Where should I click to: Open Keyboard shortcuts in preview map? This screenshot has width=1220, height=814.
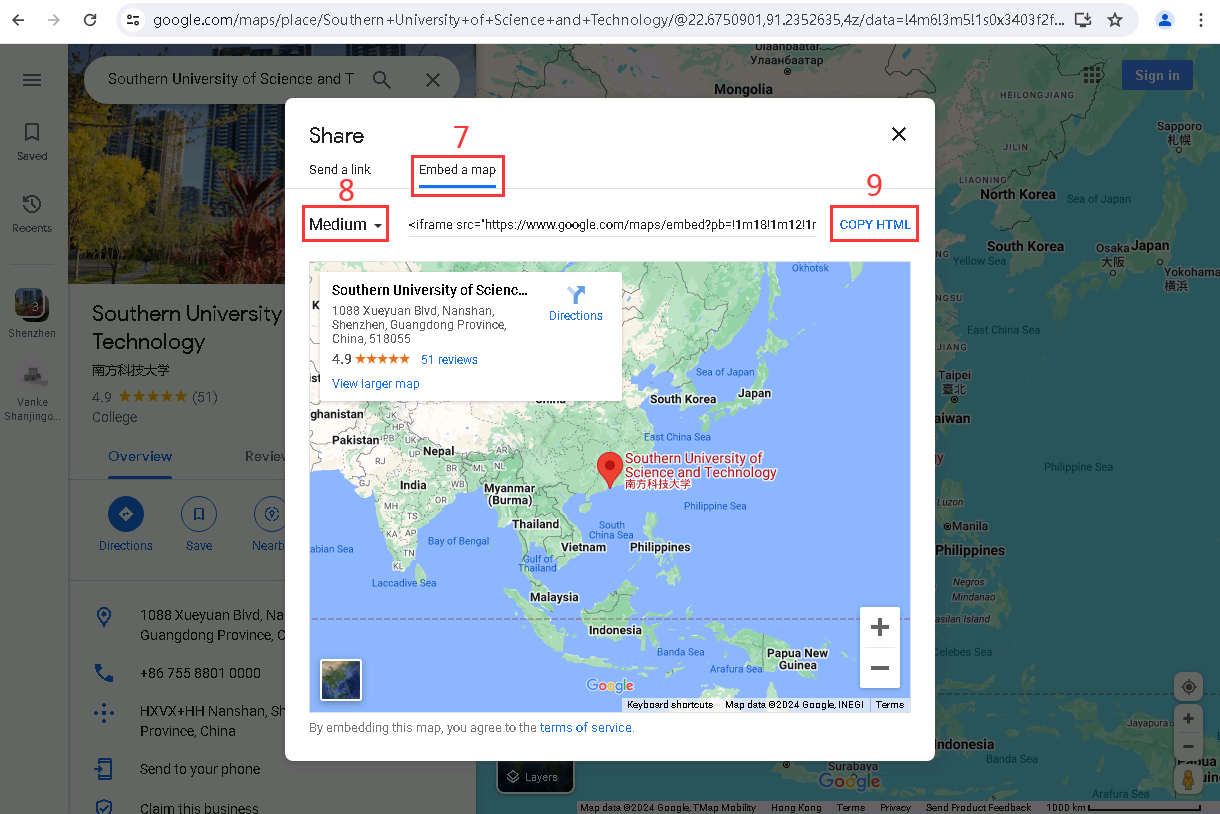pos(670,705)
